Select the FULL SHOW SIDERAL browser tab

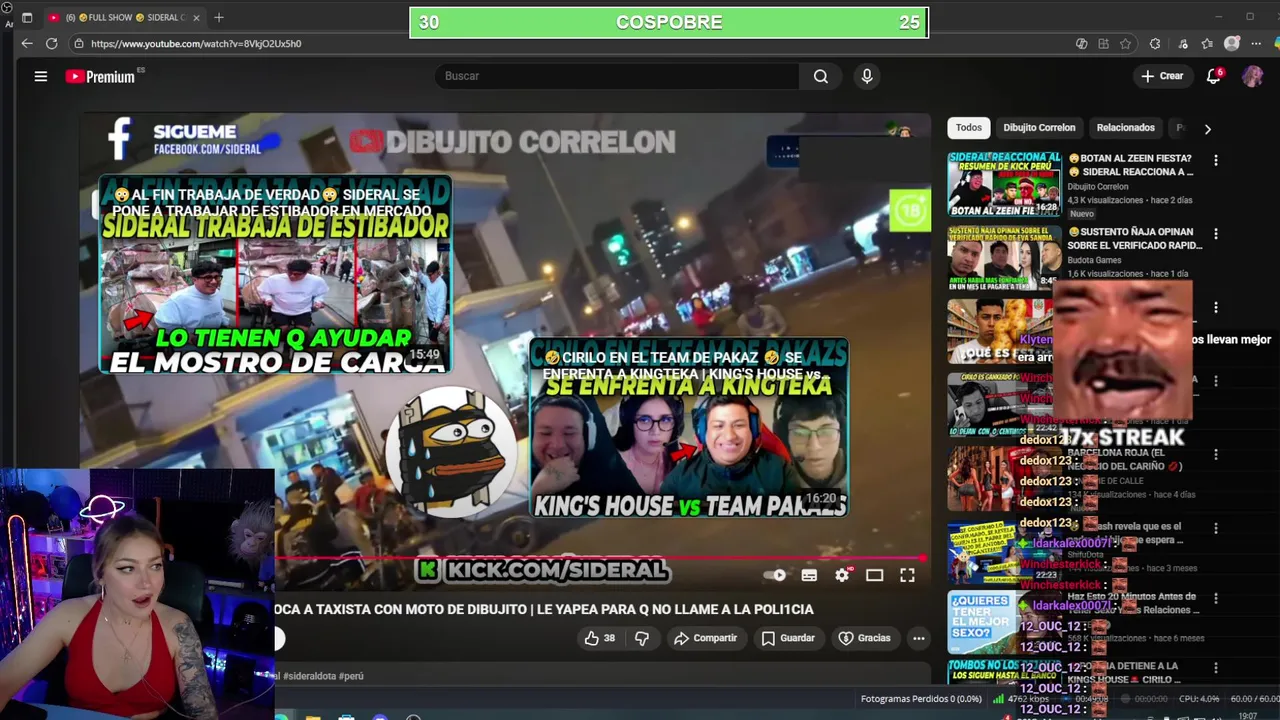click(123, 17)
